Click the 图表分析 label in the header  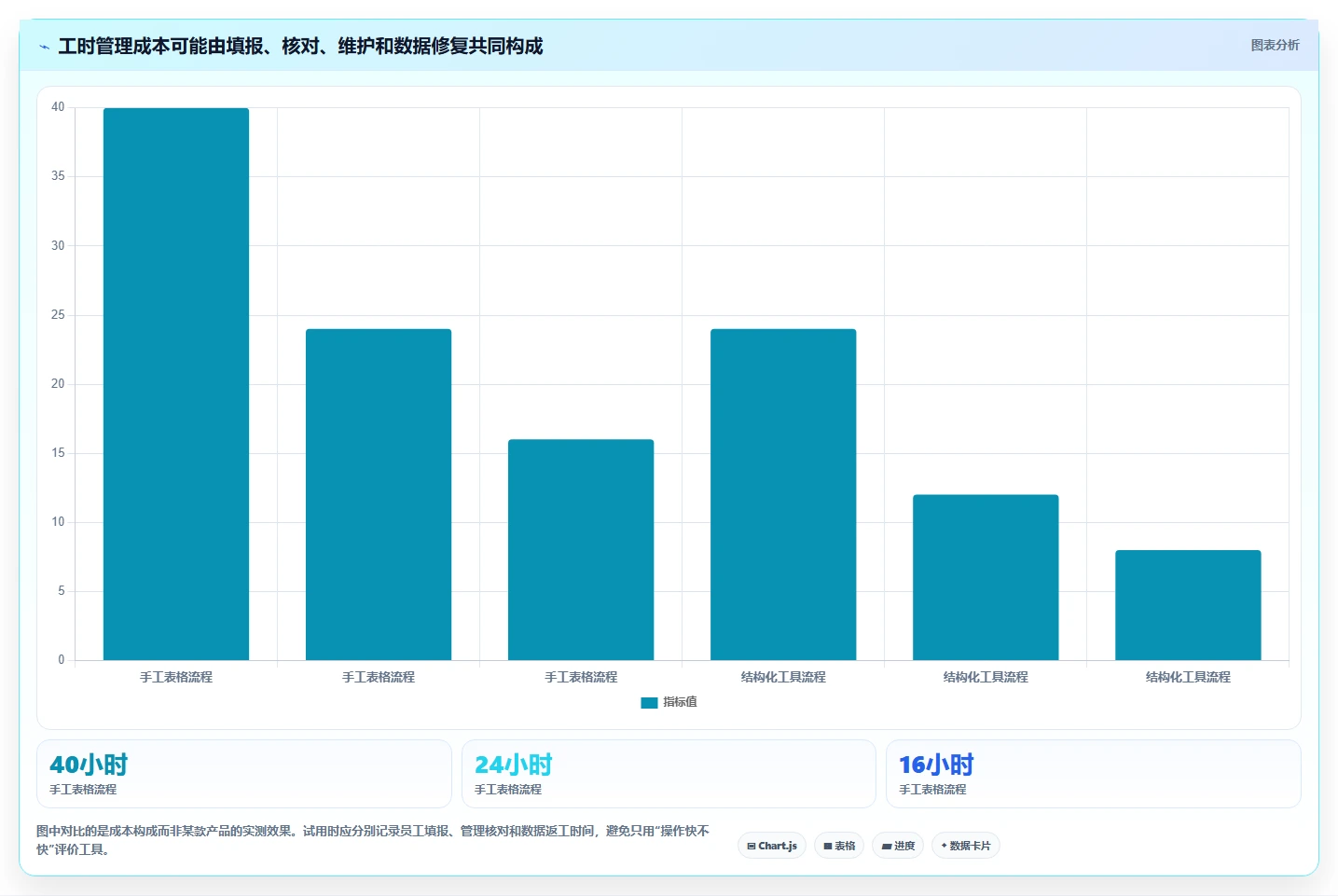click(1275, 45)
